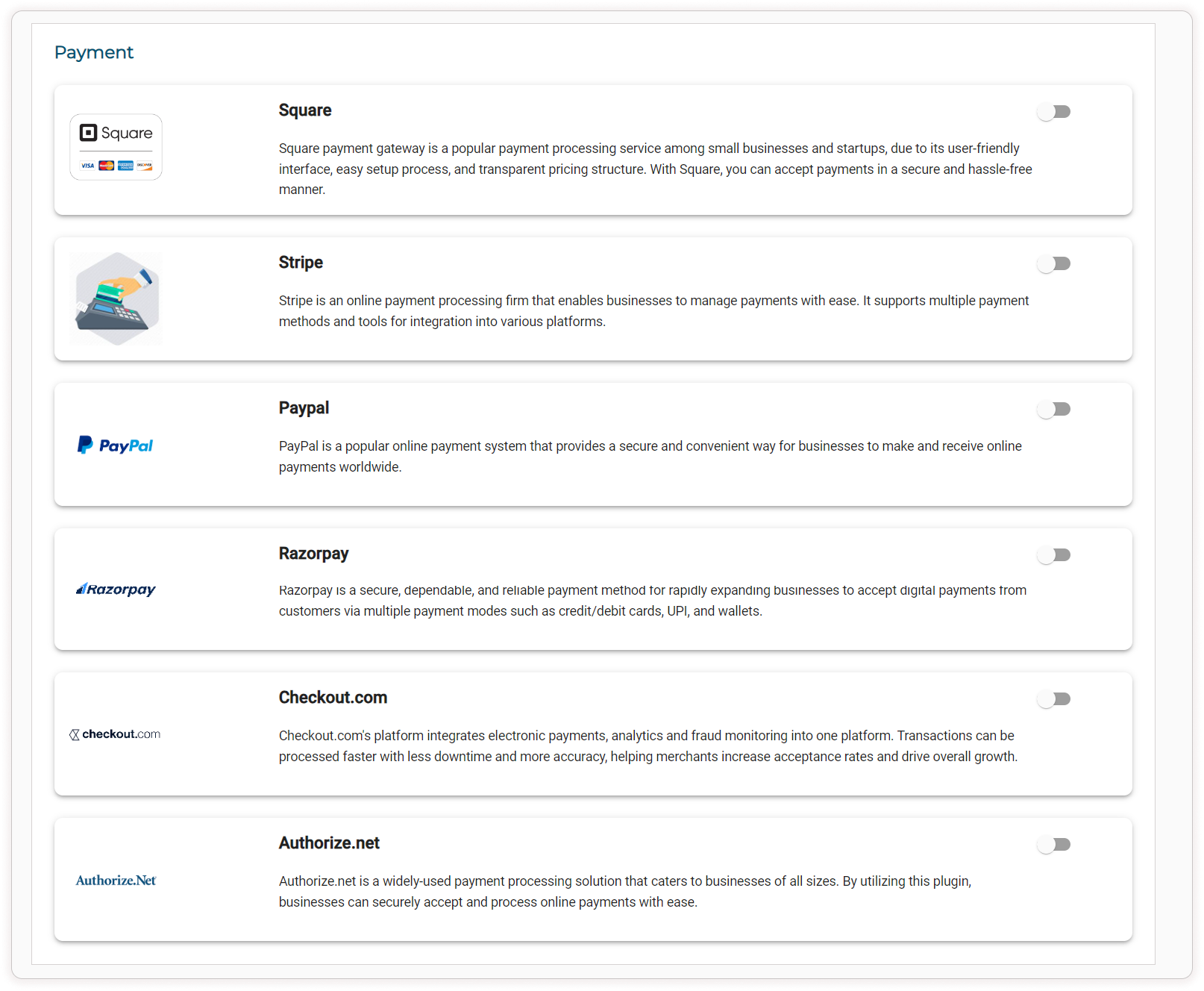Enable the Paypal gateway toggle

(1053, 410)
